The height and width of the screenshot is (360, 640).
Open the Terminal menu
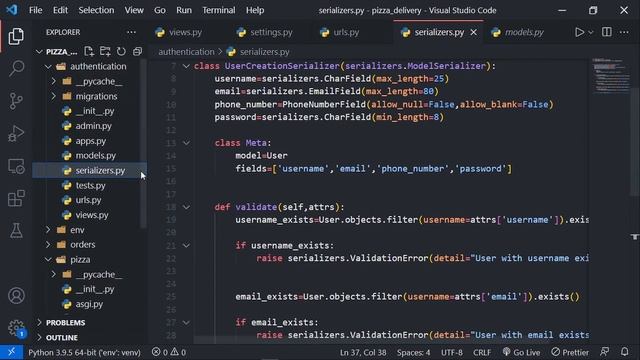tap(219, 10)
